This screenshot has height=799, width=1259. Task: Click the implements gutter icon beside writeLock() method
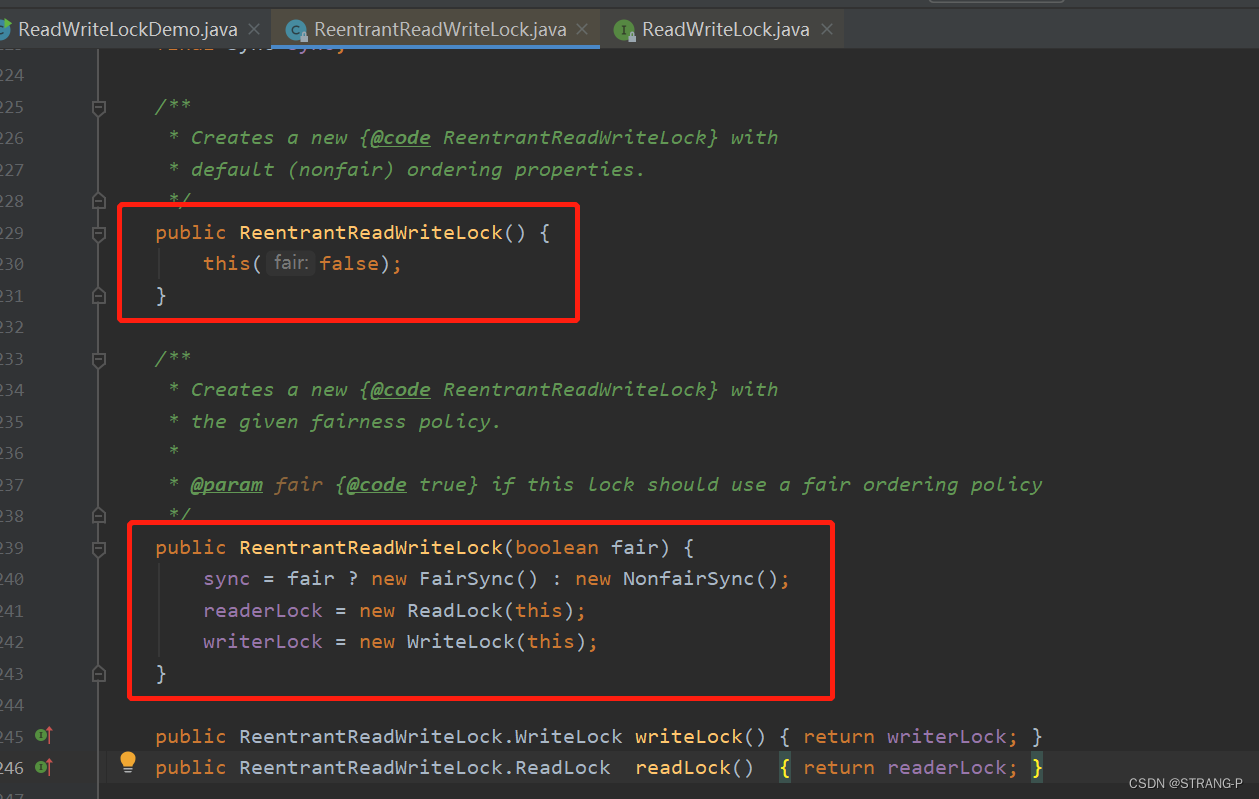coord(43,736)
